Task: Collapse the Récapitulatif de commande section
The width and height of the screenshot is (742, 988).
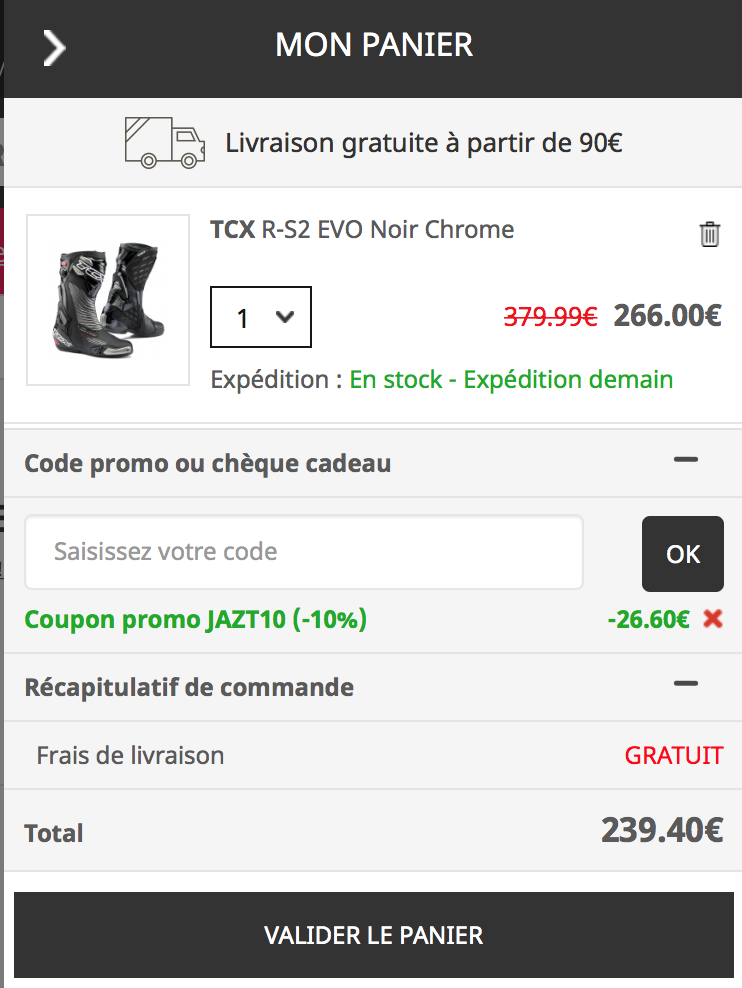Action: coord(686,683)
